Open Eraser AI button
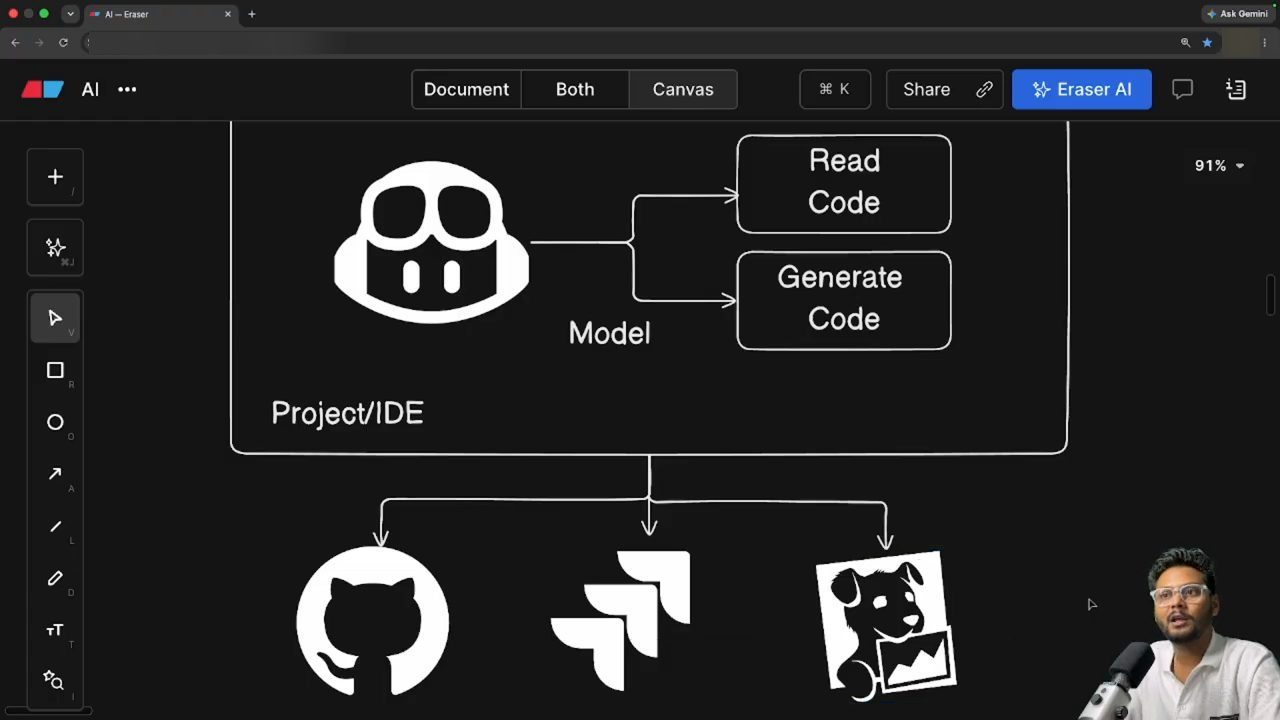This screenshot has height=720, width=1280. (x=1082, y=89)
